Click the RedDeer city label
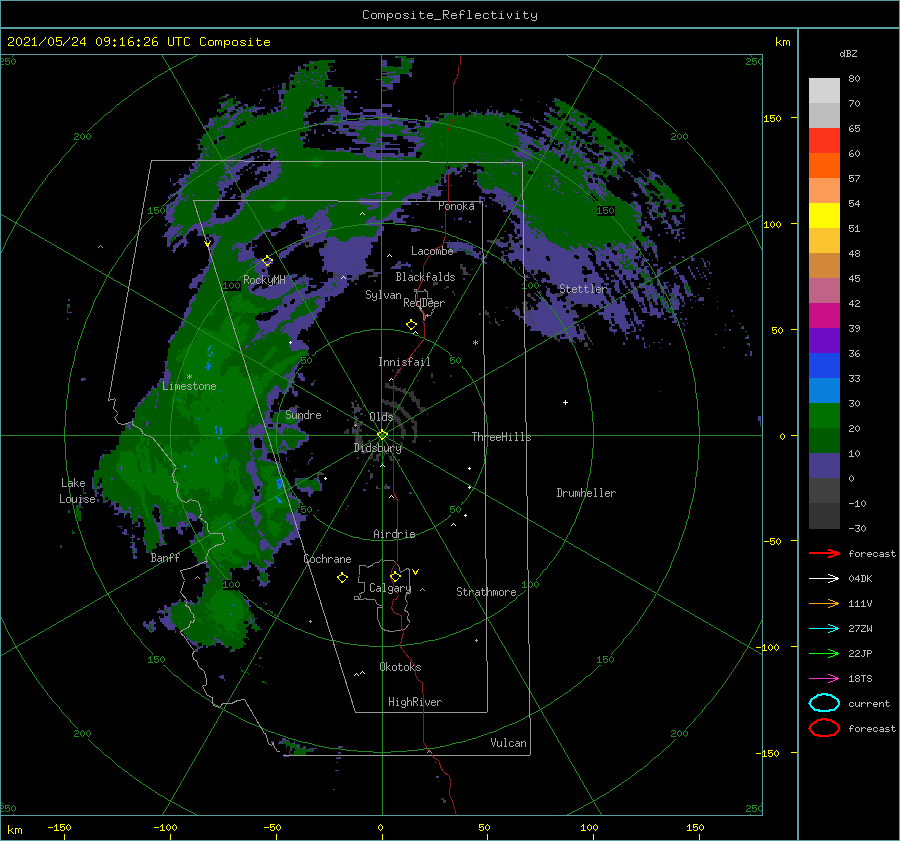Viewport: 900px width, 841px height. [x=424, y=303]
